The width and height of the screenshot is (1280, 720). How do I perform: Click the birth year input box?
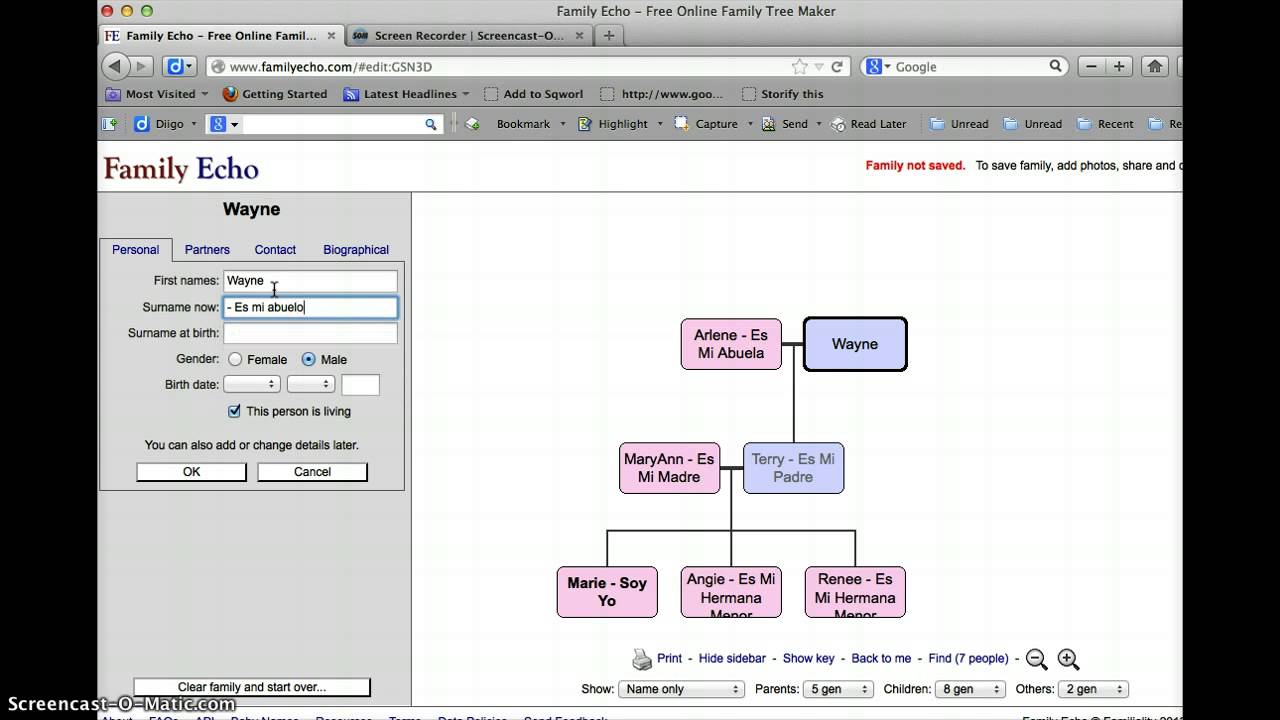point(360,384)
